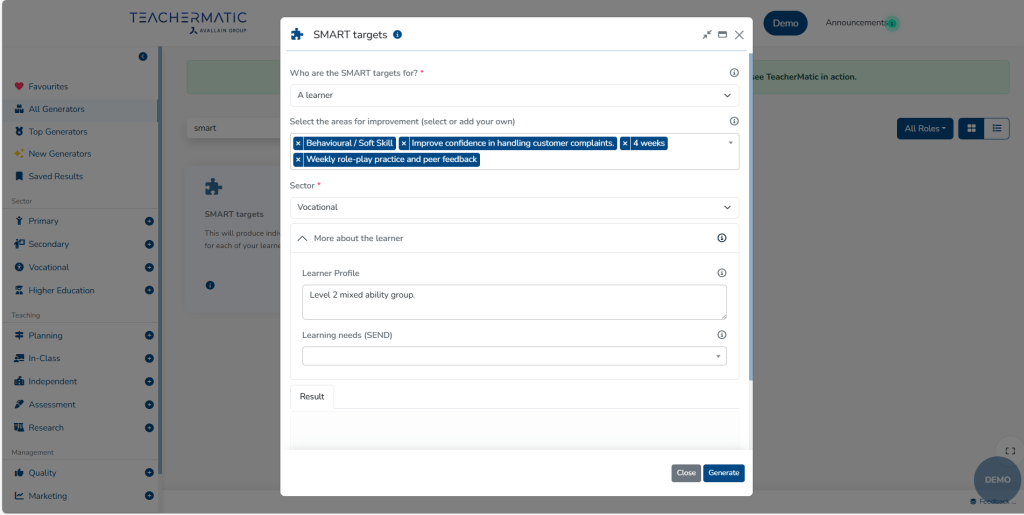The height and width of the screenshot is (515, 1024).
Task: Remove the 'Behavioural / Soft Skill' tag
Action: (298, 143)
